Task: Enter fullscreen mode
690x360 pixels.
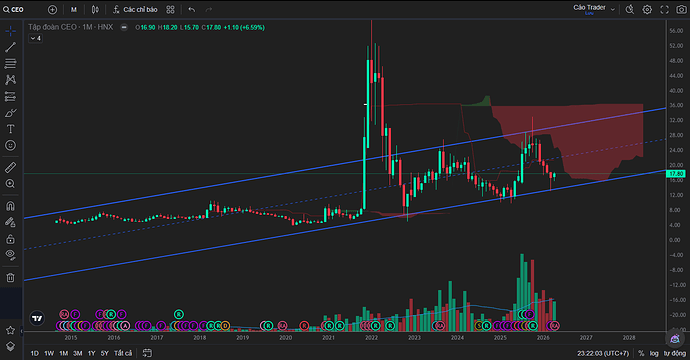Action: [x=664, y=9]
